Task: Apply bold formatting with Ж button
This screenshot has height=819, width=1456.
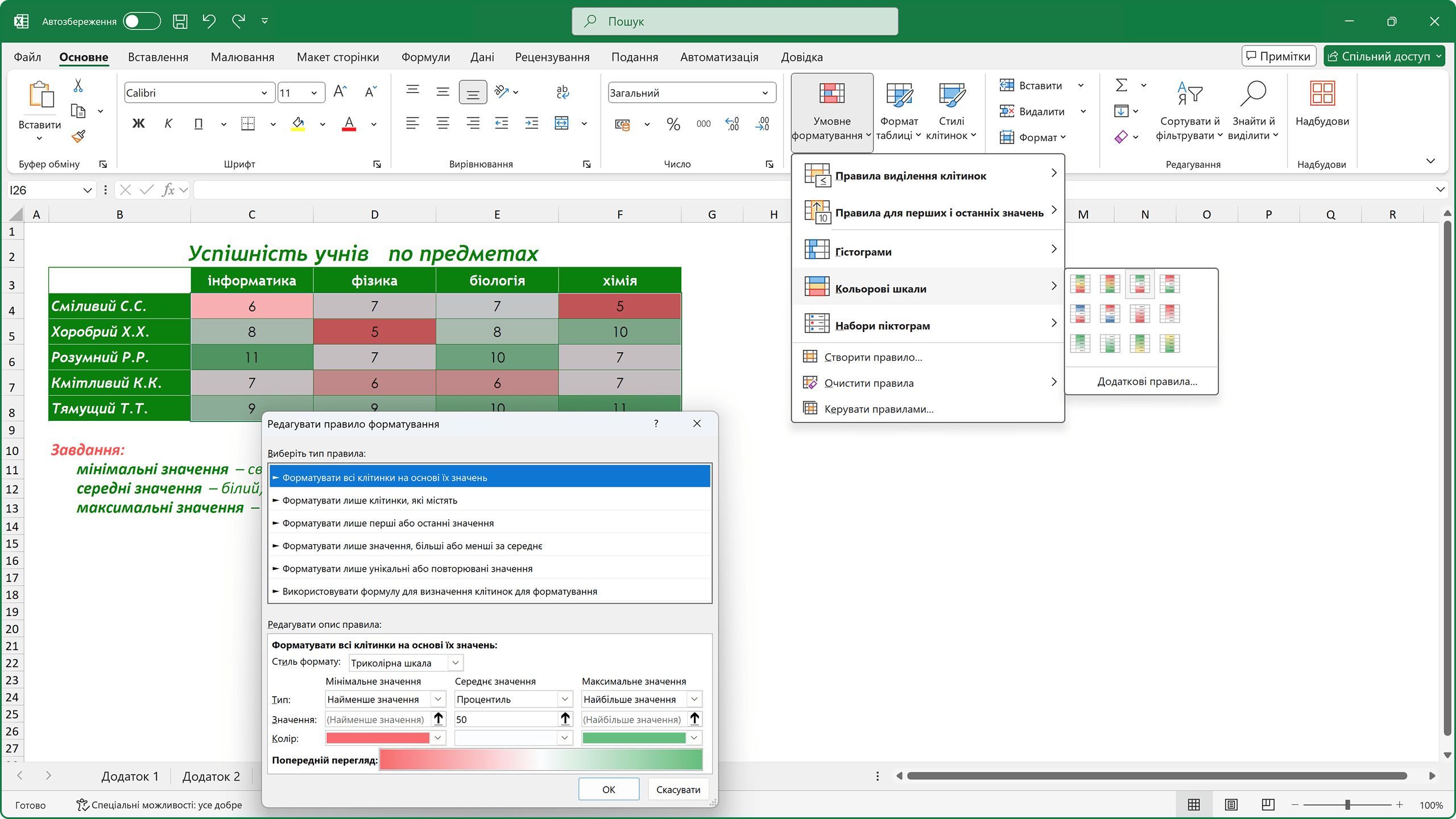Action: tap(138, 123)
